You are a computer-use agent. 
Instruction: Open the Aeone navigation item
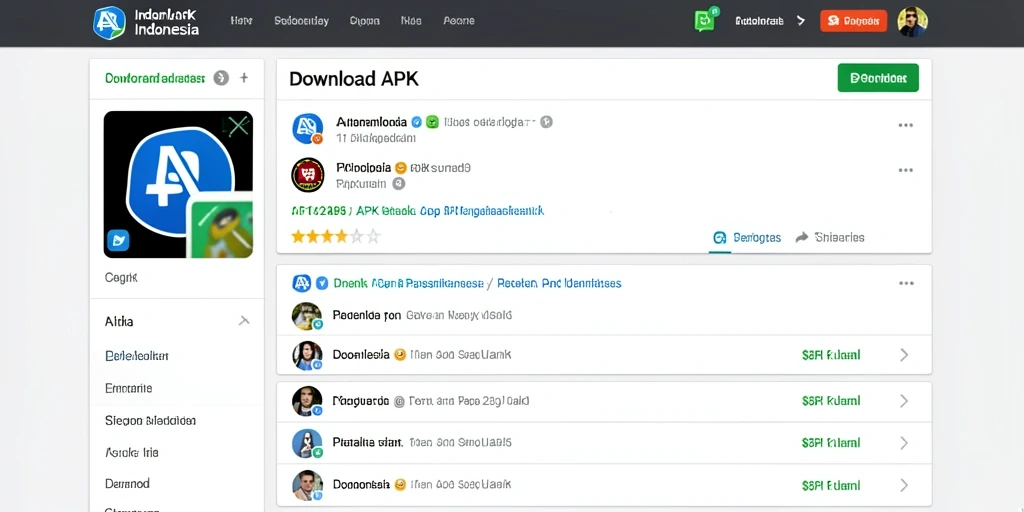tap(458, 21)
